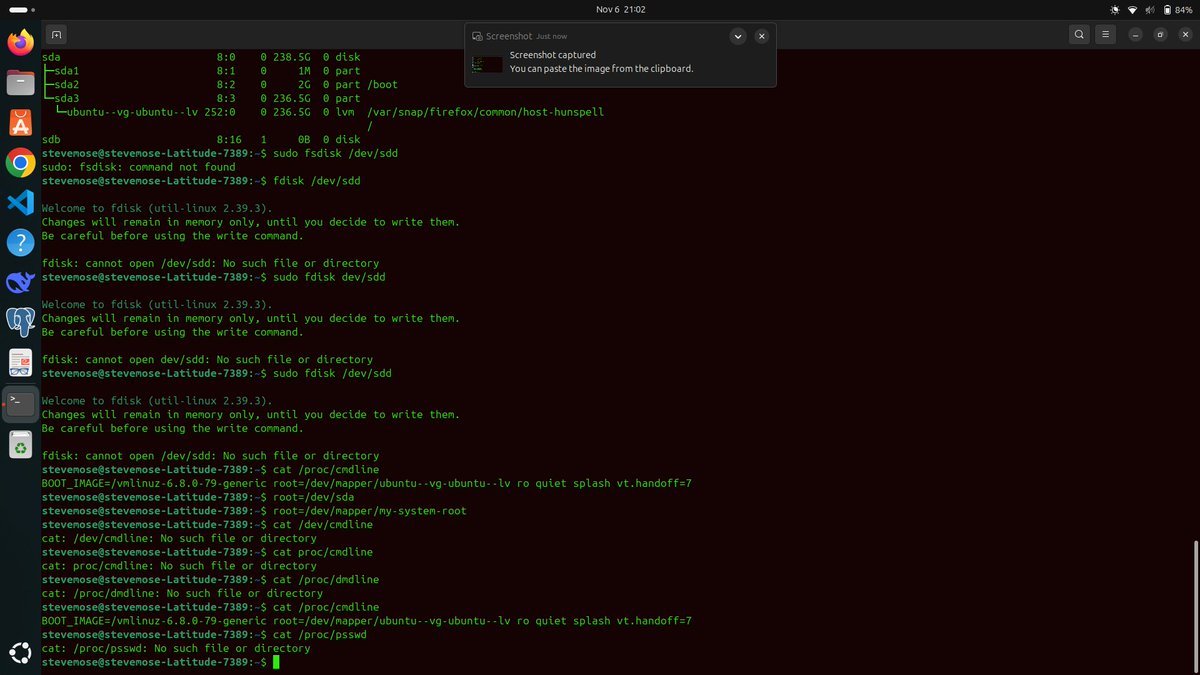Unmute audio via the tray speaker icon

click(1150, 9)
